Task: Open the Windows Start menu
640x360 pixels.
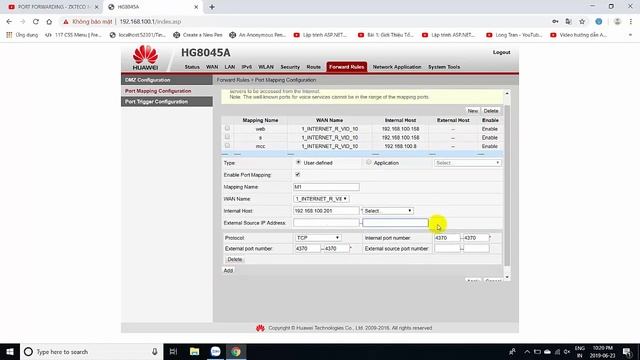Action: click(10, 351)
